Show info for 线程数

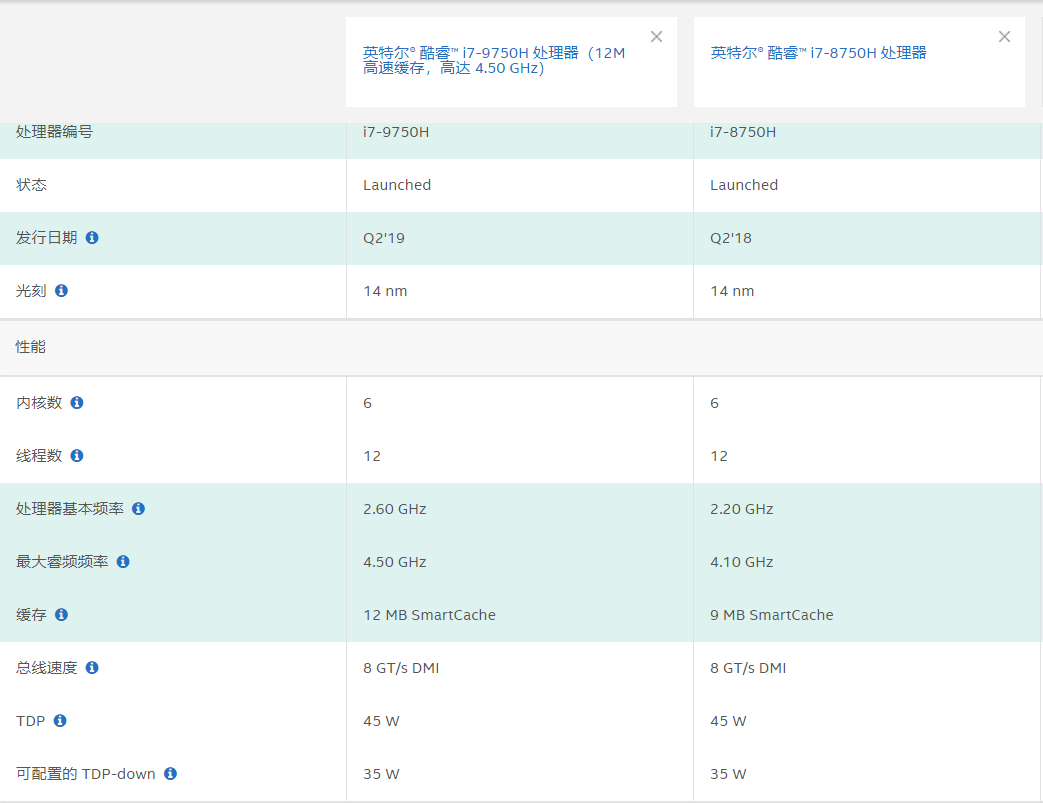(77, 456)
